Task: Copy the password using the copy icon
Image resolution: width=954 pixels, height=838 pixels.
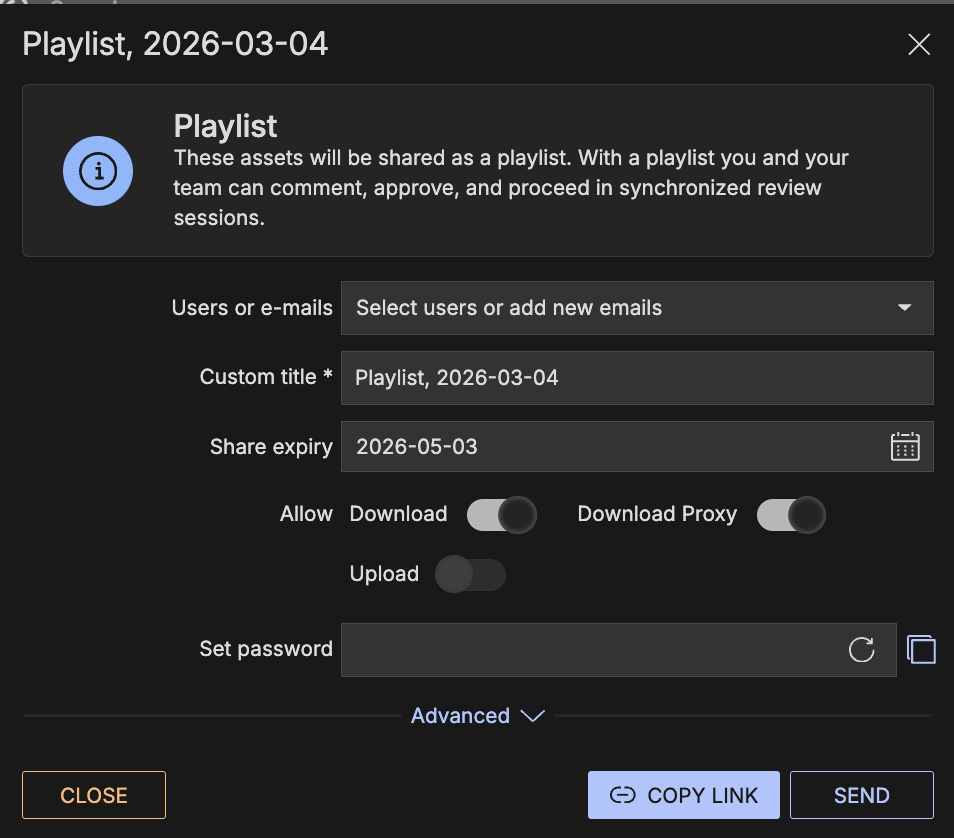Action: (x=921, y=650)
